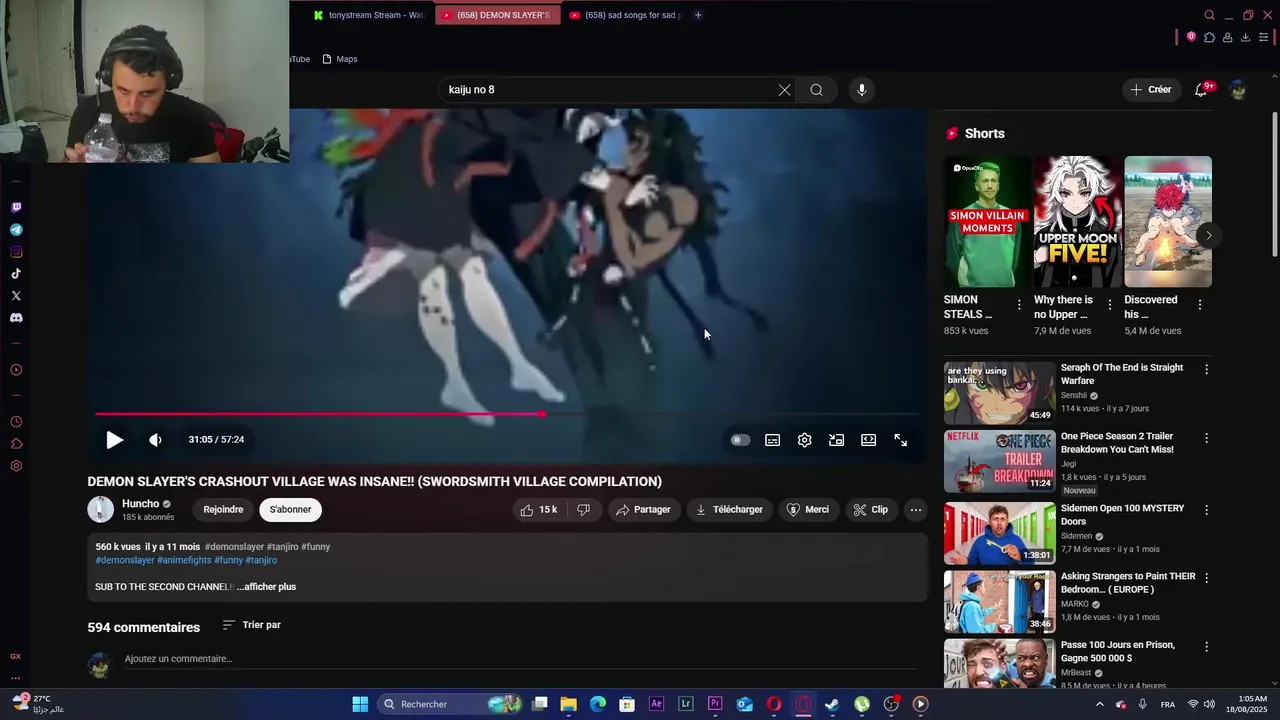The height and width of the screenshot is (720, 1280).
Task: Open Seraph Of The End video thumbnail
Action: click(999, 393)
